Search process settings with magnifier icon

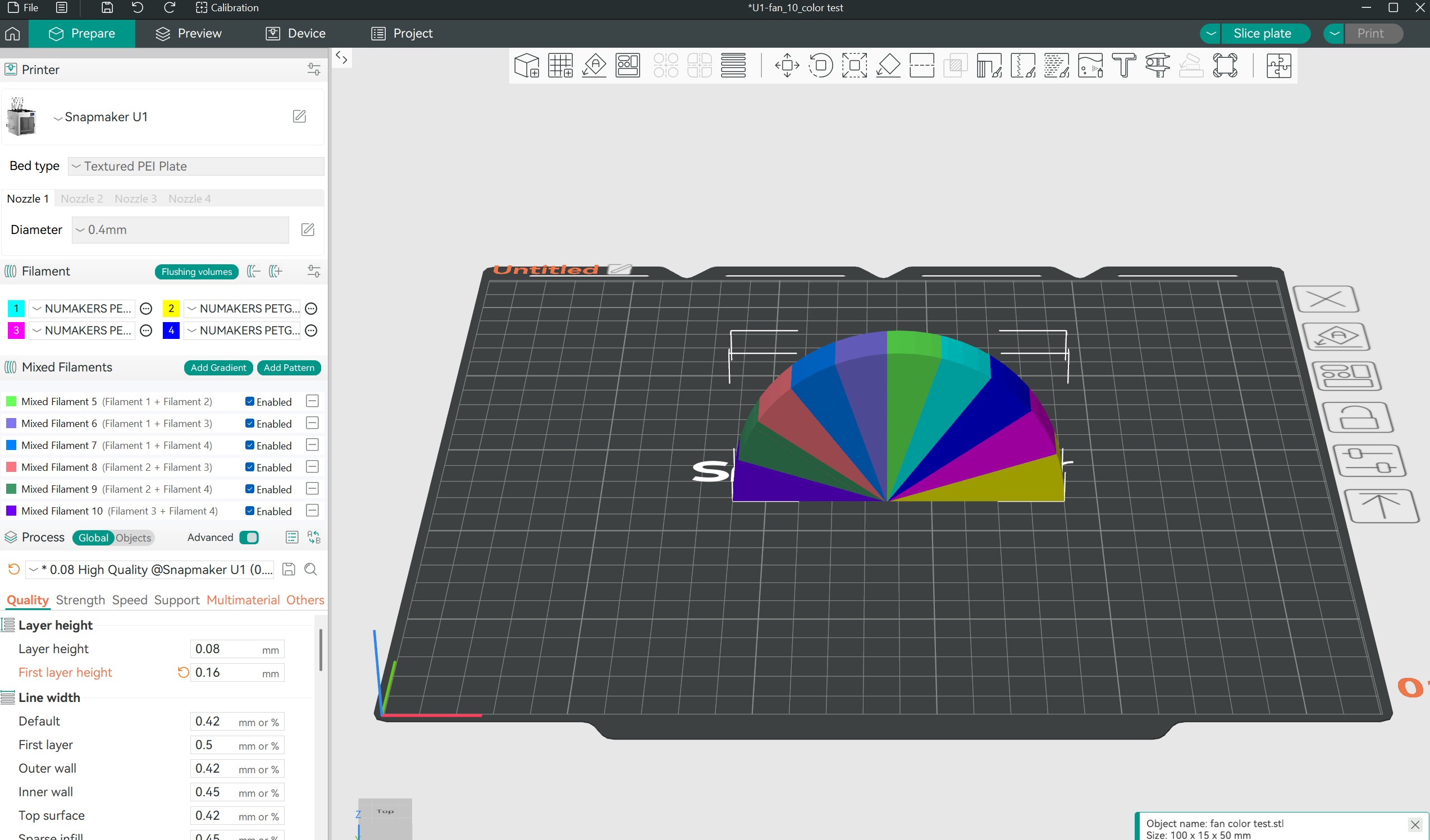click(x=310, y=569)
